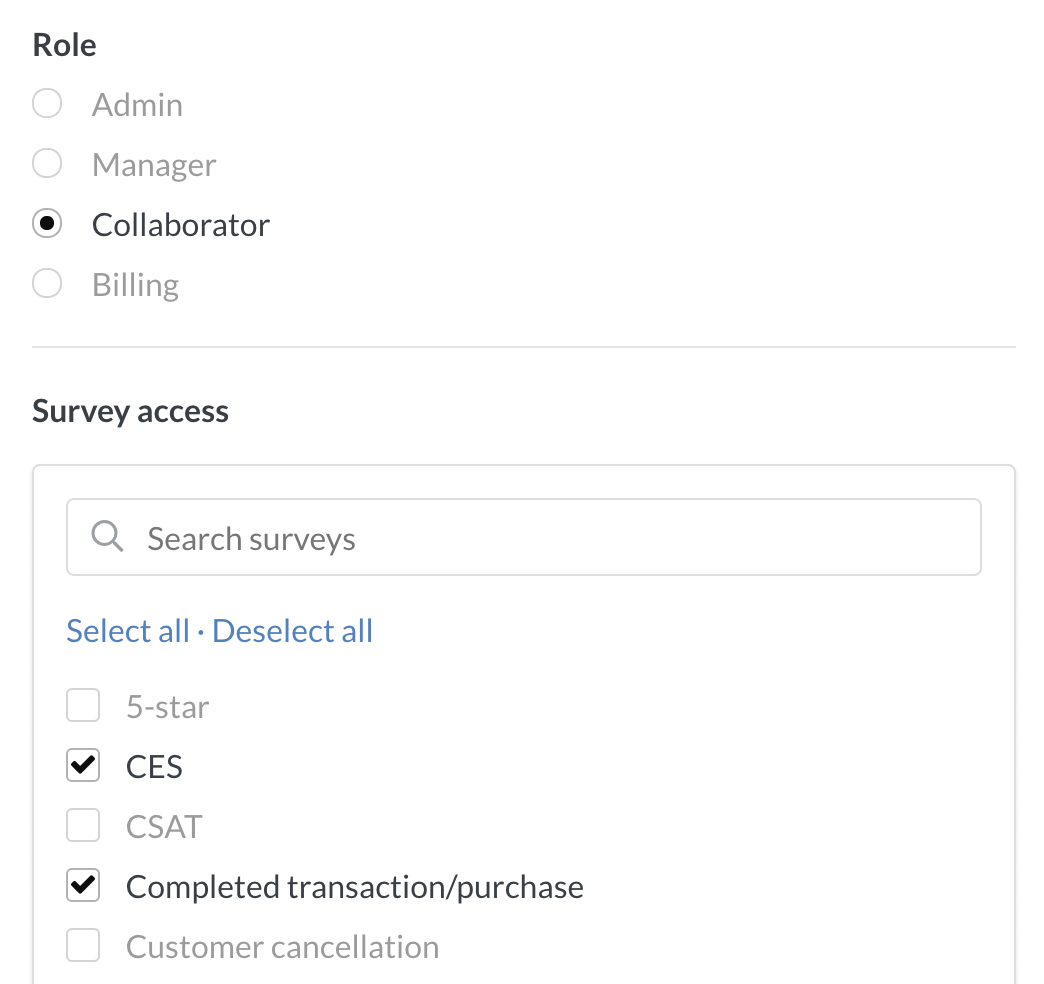Screen dimensions: 1044x984
Task: Click the Deselect all link
Action: [292, 631]
